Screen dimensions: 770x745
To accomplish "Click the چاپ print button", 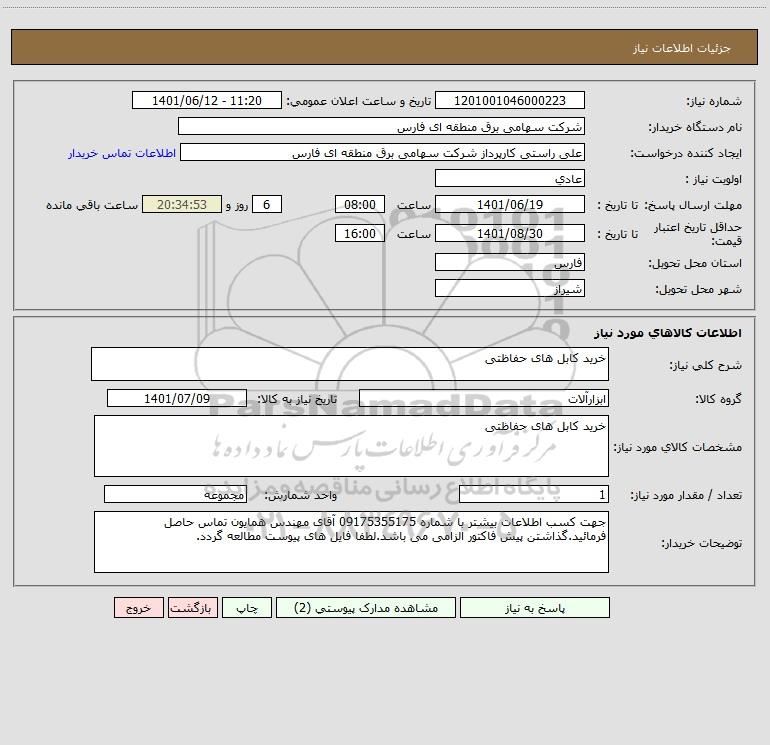I will [247, 607].
